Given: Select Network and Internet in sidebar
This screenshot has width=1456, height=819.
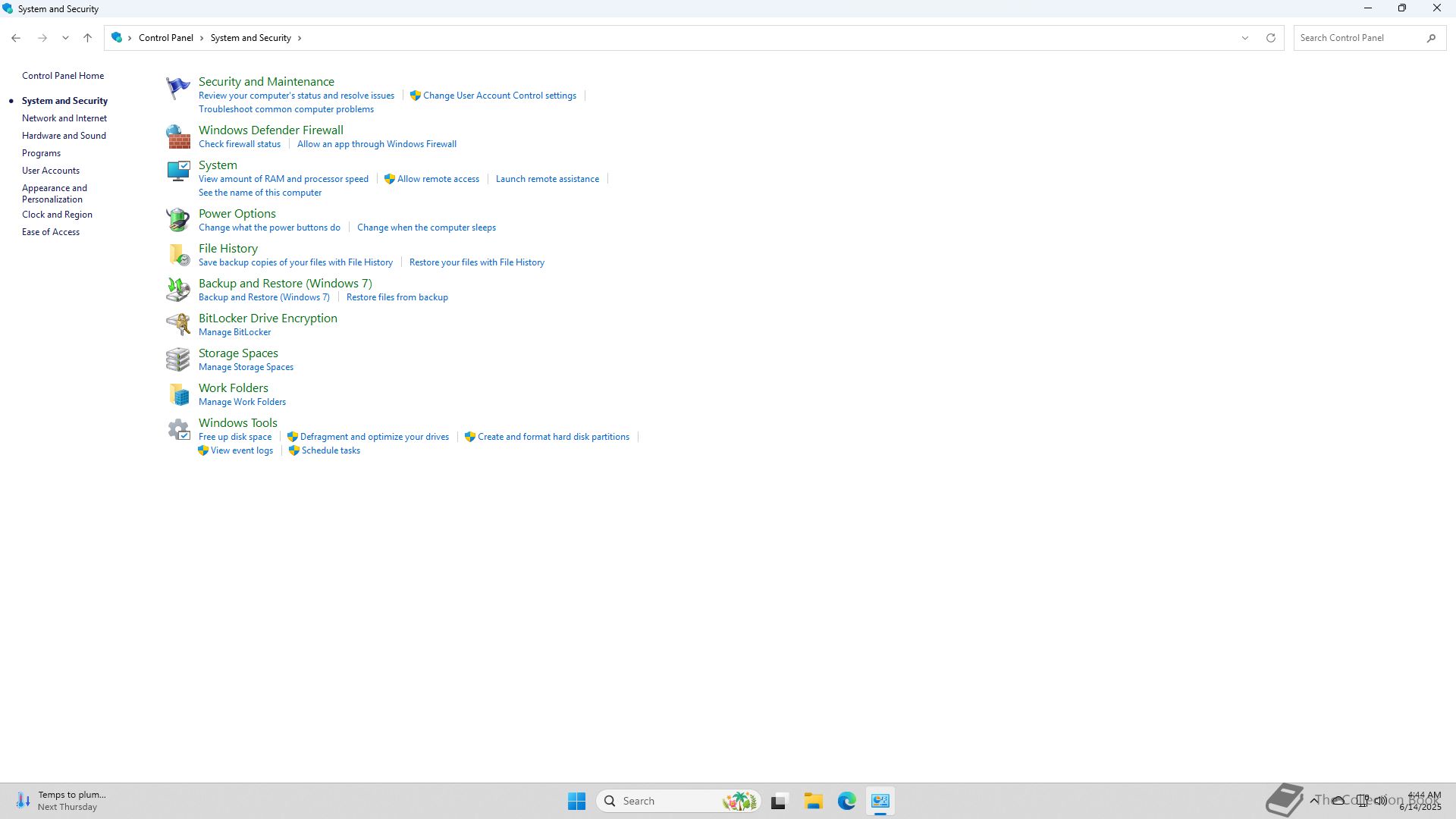Looking at the screenshot, I should coord(64,118).
